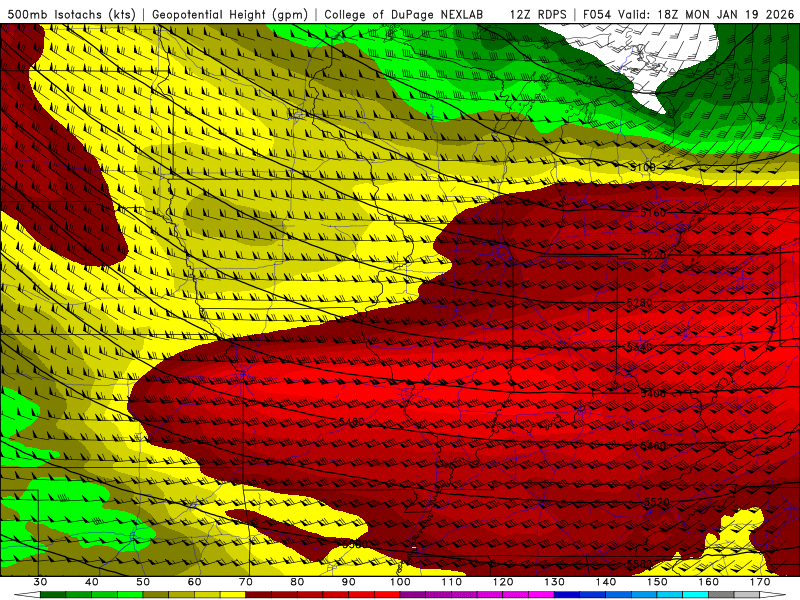This screenshot has height=600, width=800.
Task: Click the 170 value on the legend
Action: pyautogui.click(x=760, y=582)
